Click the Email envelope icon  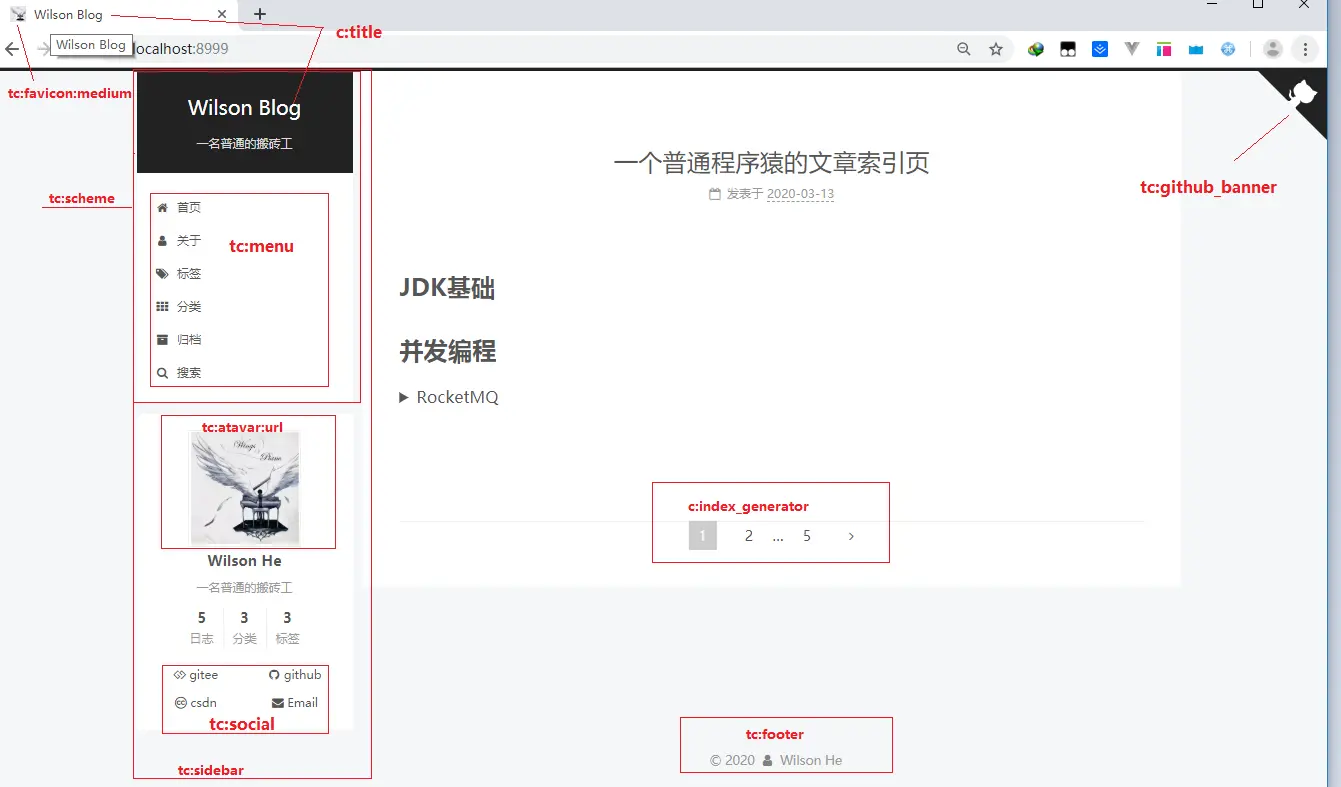click(x=275, y=702)
